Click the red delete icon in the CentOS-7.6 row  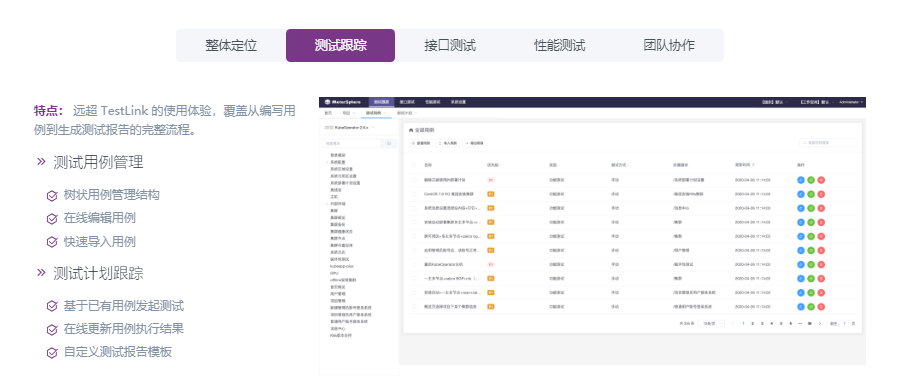(821, 194)
